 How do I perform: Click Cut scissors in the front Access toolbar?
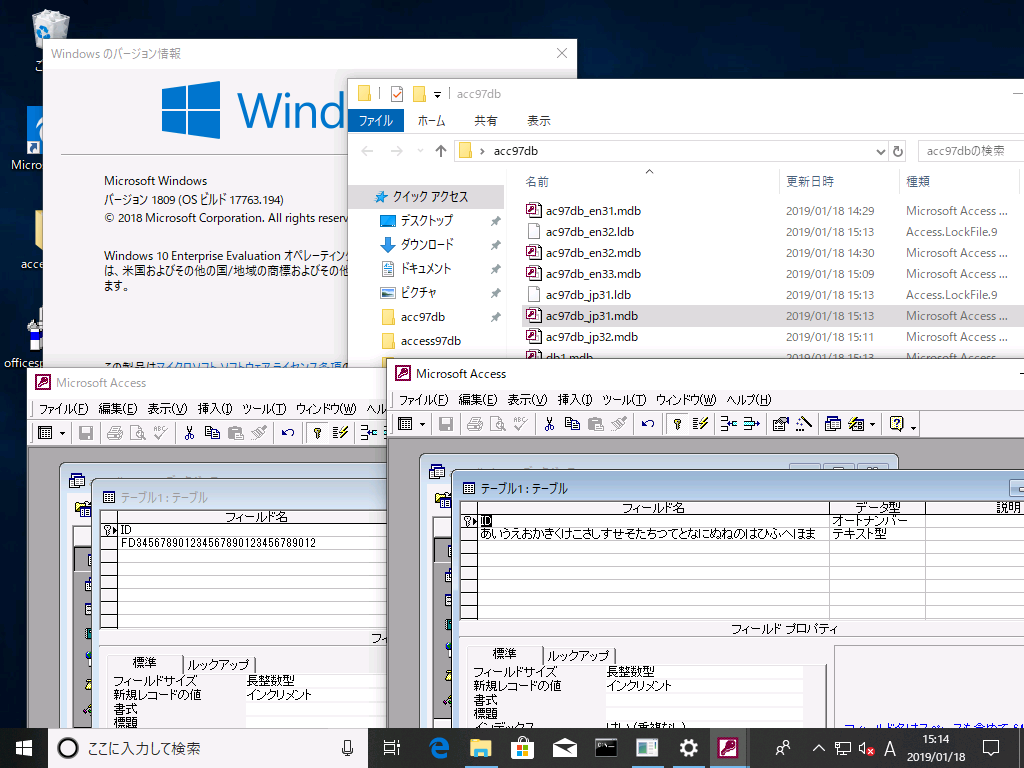(549, 424)
